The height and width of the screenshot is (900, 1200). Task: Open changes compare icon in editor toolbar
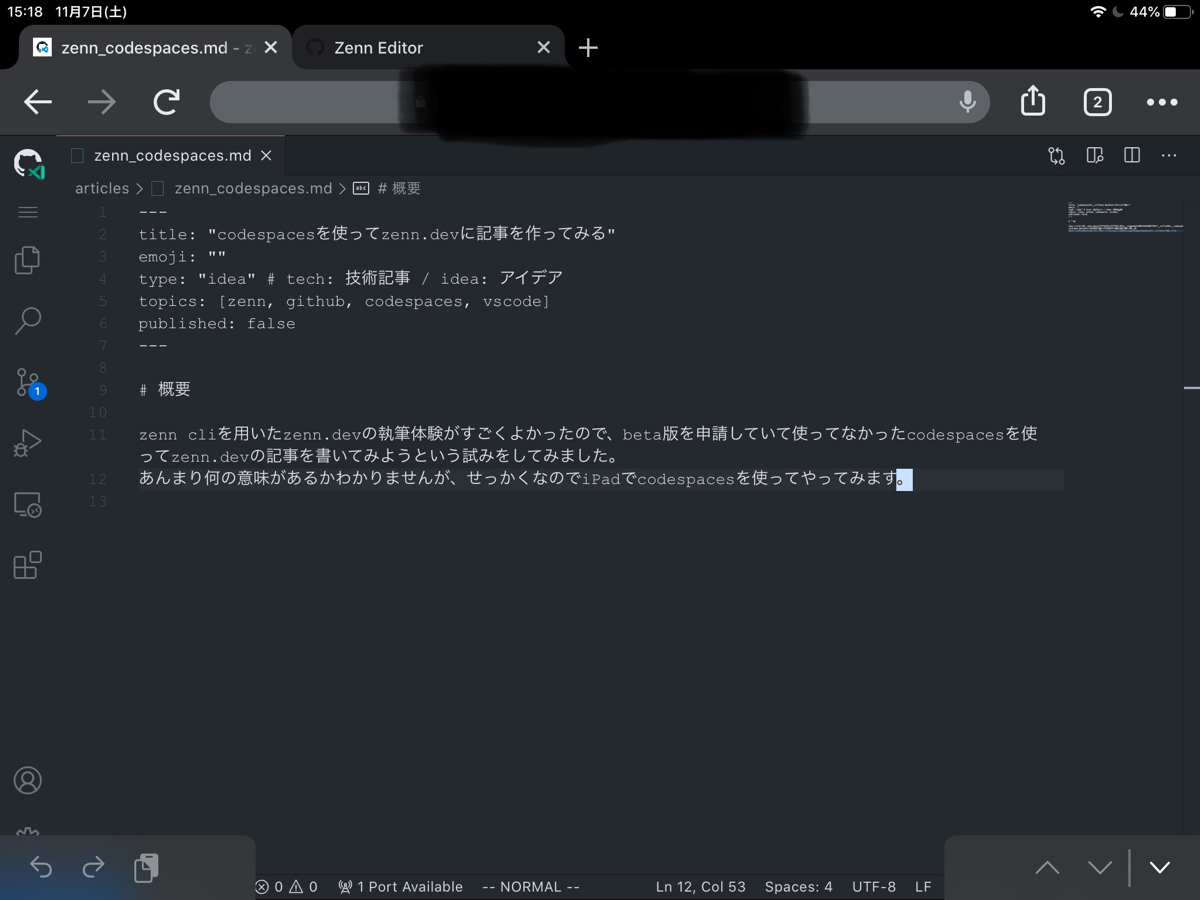pos(1057,156)
